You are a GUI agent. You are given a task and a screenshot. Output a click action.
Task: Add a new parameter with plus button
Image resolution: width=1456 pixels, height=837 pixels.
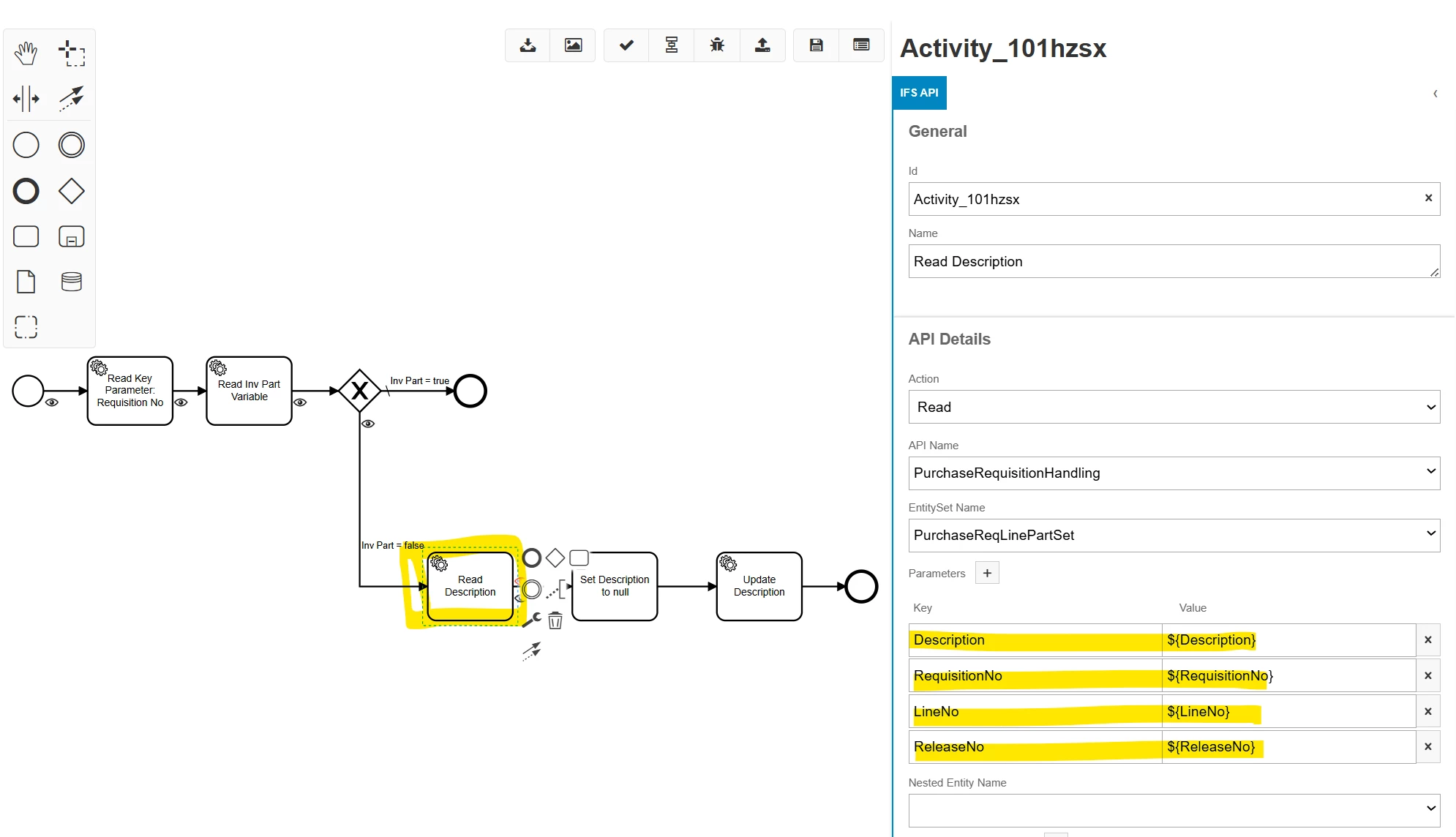coord(987,573)
